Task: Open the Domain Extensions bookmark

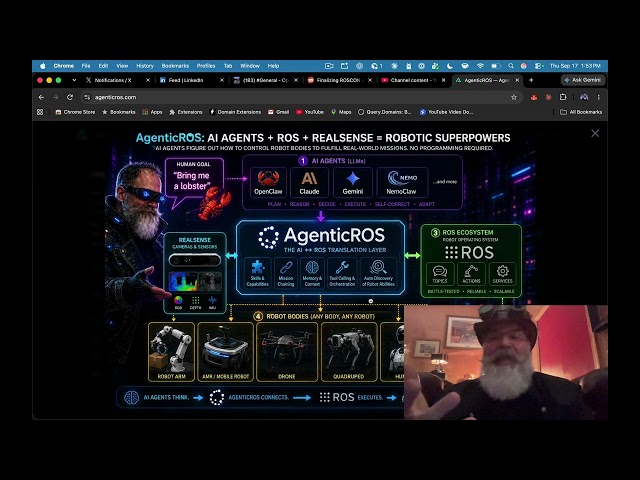Action: pos(235,112)
